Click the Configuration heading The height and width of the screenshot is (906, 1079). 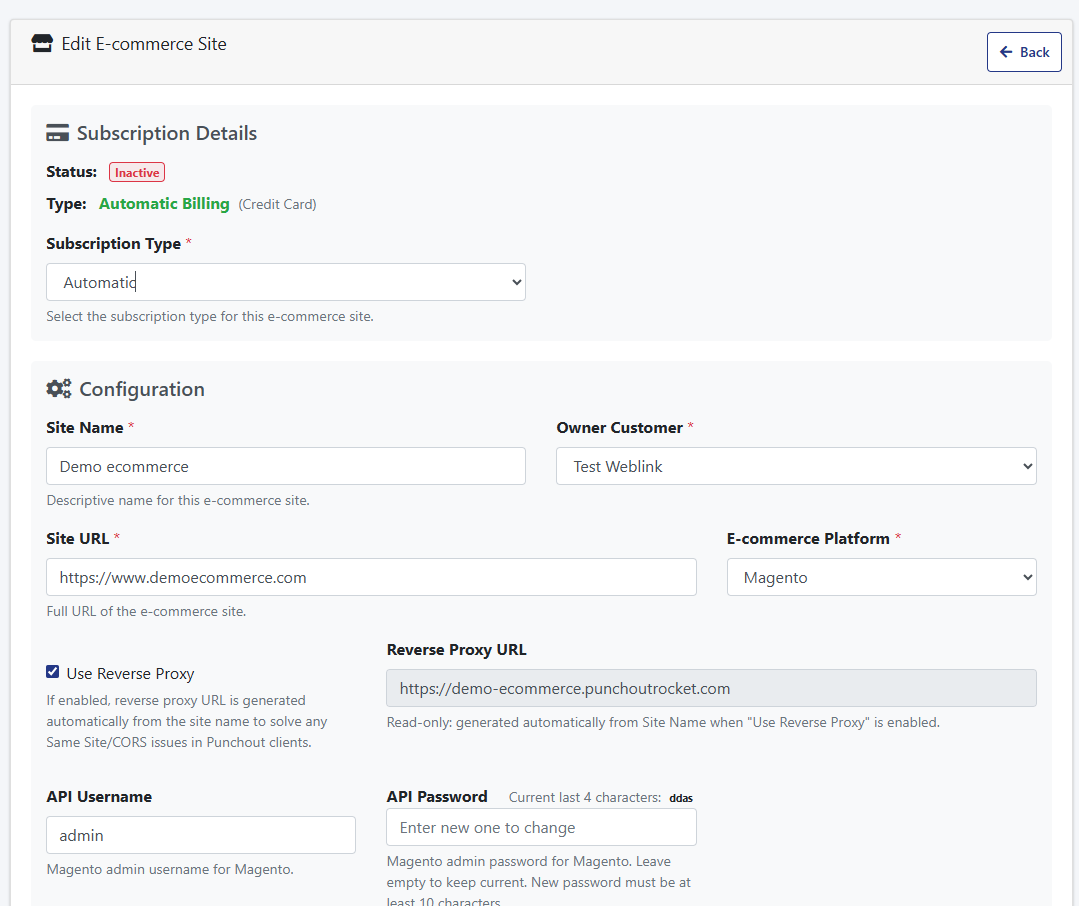142,389
